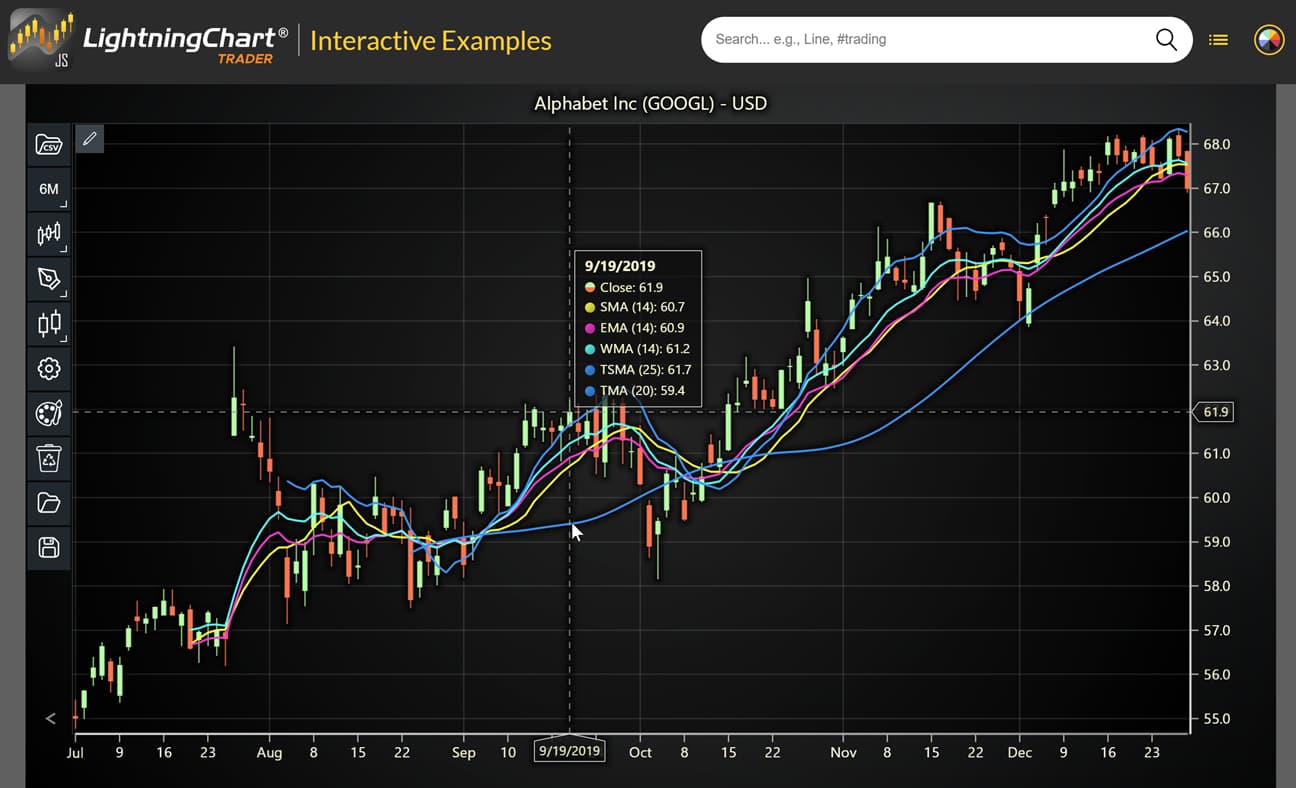Open a saved chart with the folder icon
The height and width of the screenshot is (788, 1296).
[x=49, y=502]
